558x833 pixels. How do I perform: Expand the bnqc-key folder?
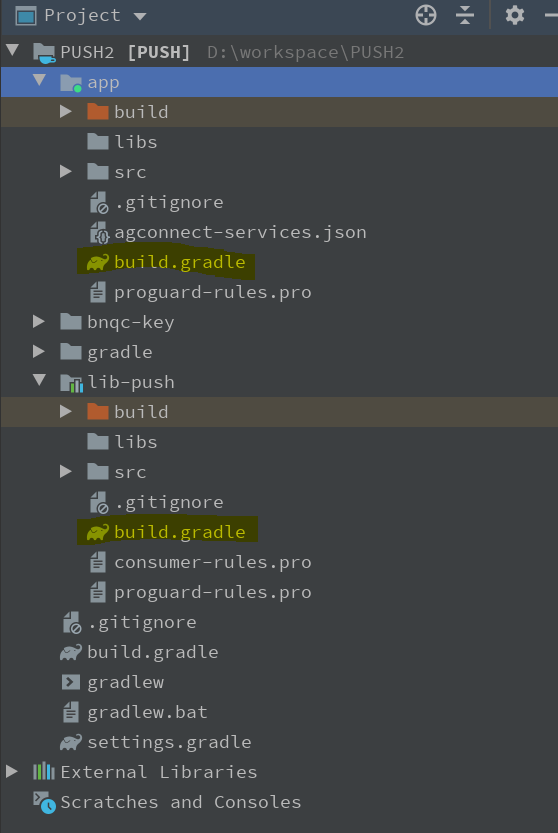(39, 321)
